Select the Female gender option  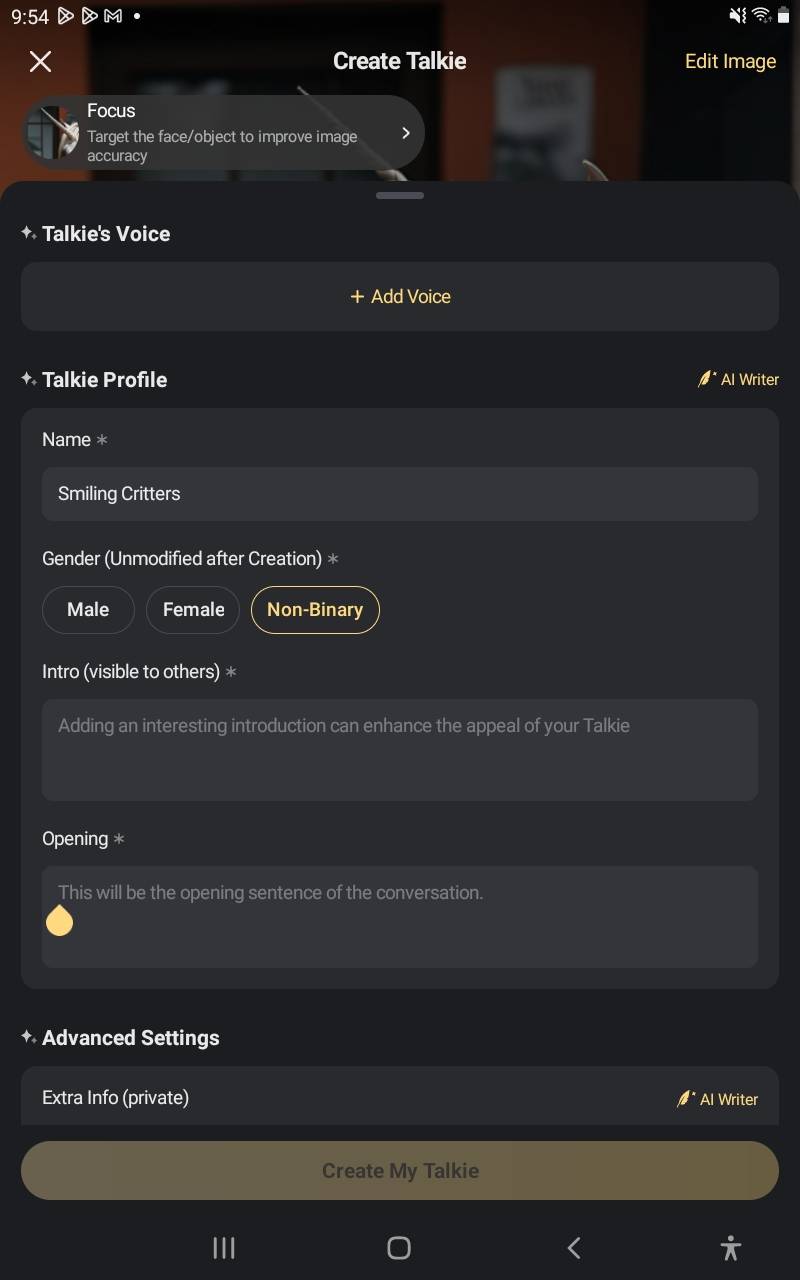pos(193,610)
